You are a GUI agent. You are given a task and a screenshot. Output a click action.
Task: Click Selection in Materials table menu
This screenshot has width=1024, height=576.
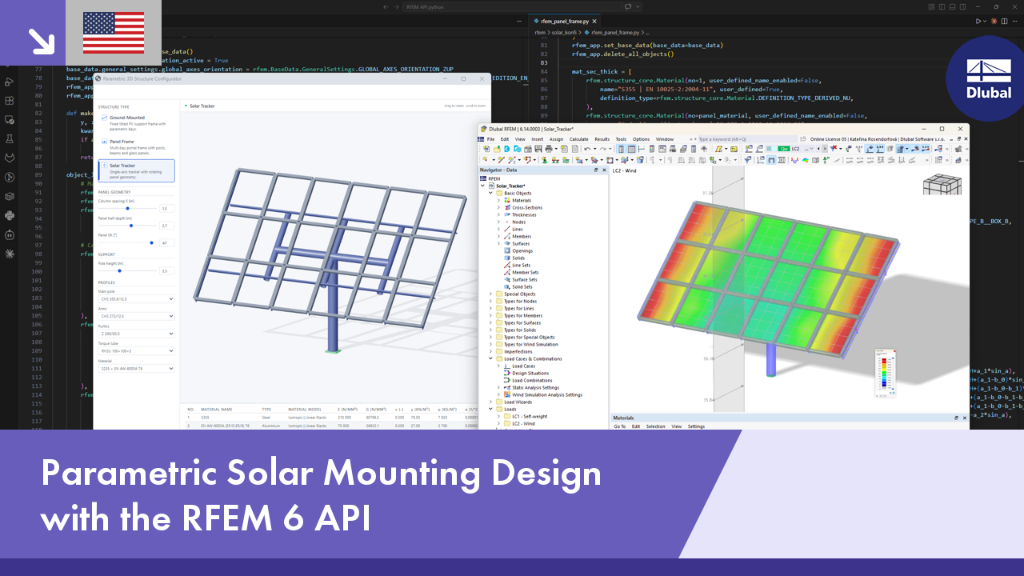pyautogui.click(x=655, y=426)
